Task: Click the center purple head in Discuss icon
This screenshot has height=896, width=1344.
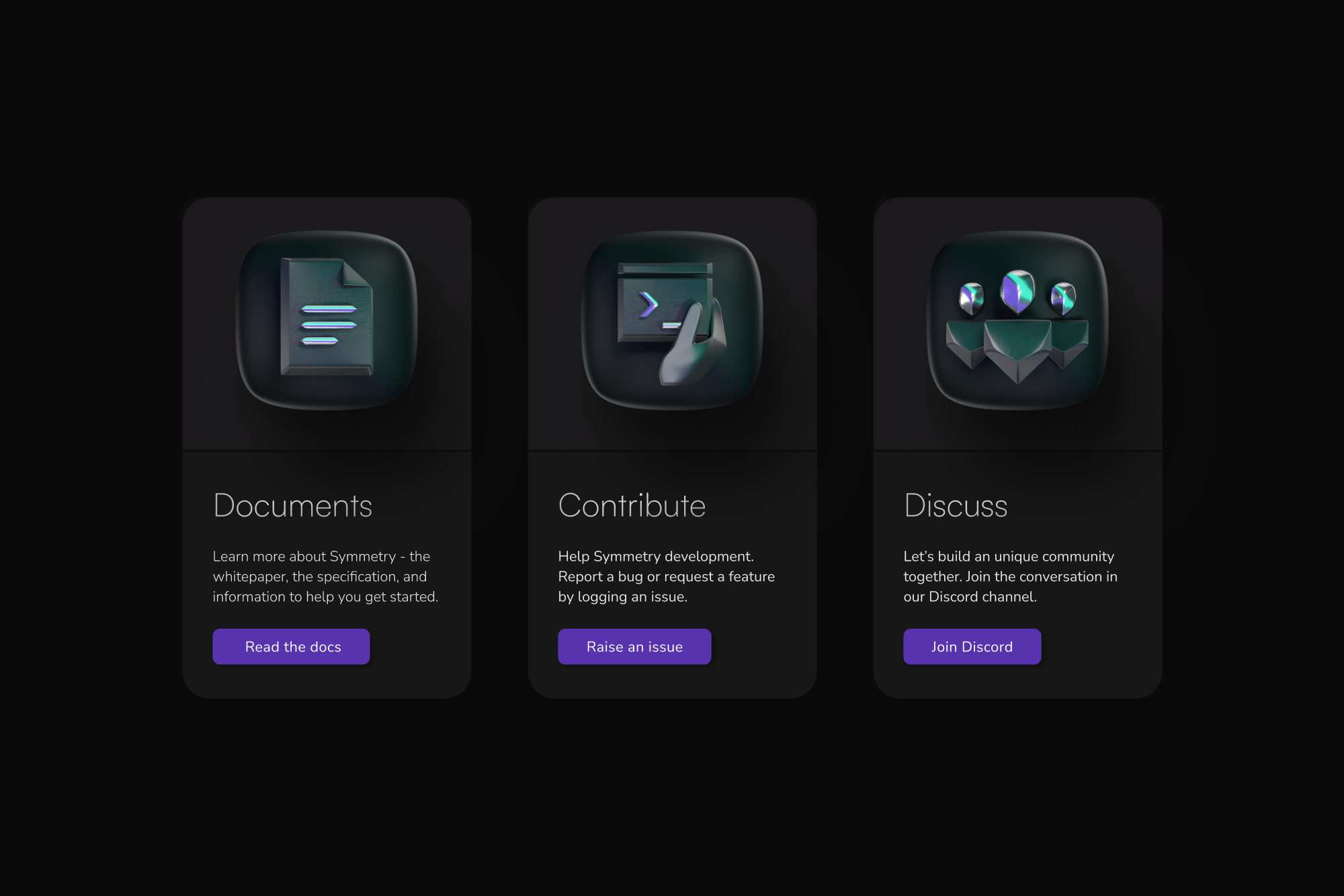Action: pos(1017,292)
